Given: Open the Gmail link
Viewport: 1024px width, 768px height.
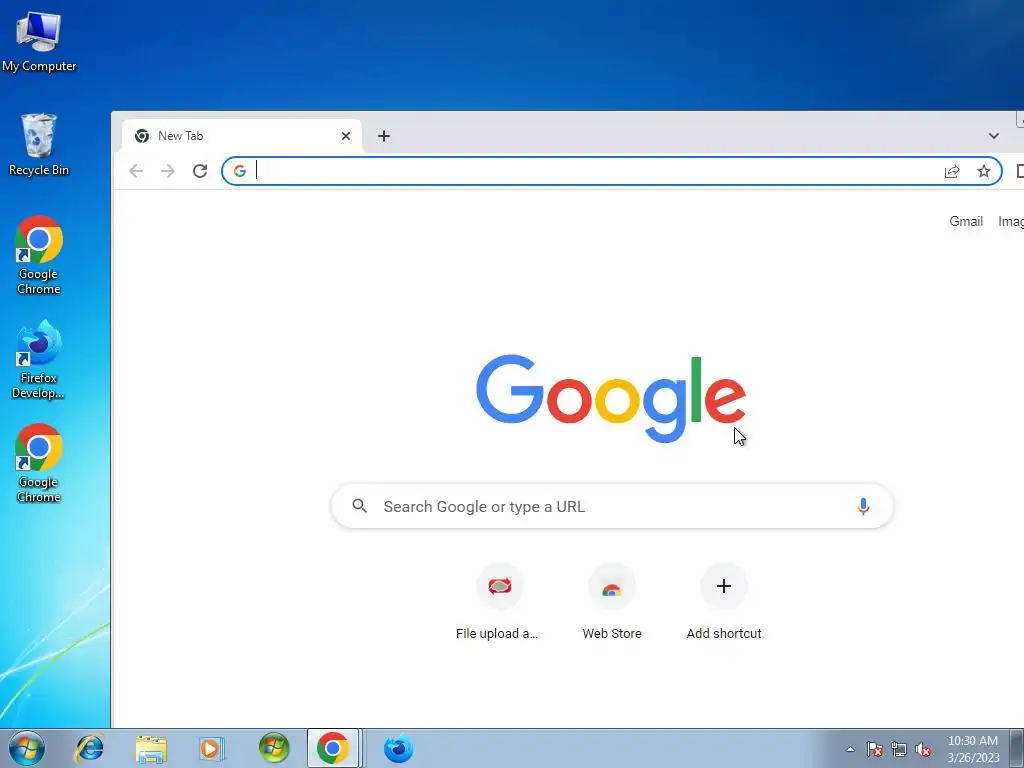Looking at the screenshot, I should point(966,221).
